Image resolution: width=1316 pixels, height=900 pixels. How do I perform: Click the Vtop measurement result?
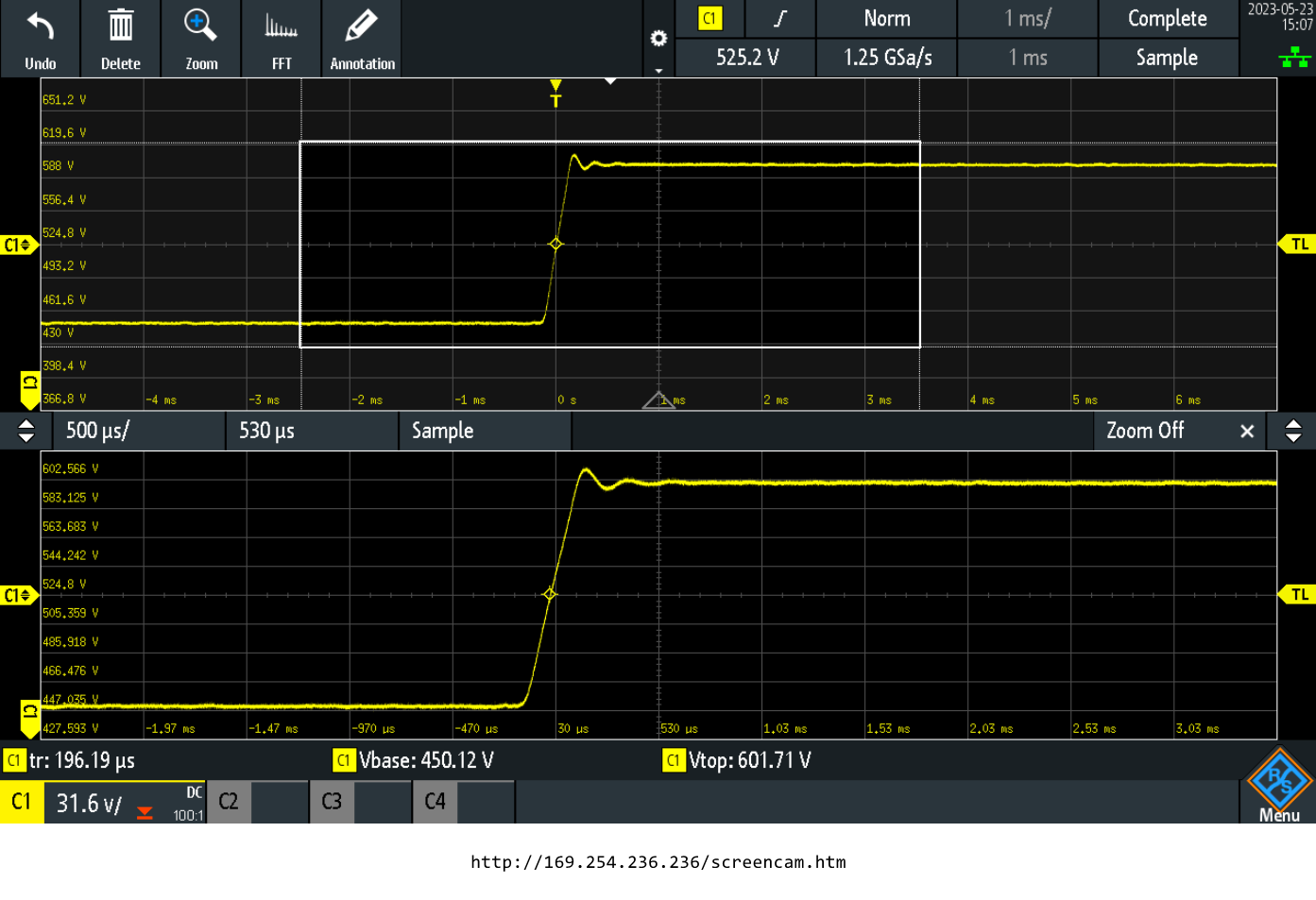[746, 760]
